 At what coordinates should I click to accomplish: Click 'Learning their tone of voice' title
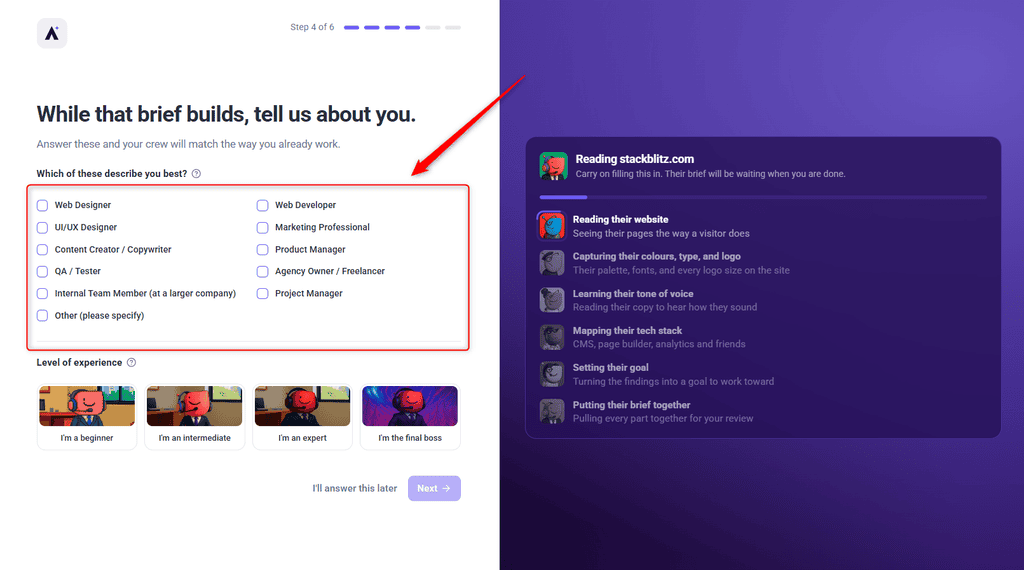[x=633, y=294]
